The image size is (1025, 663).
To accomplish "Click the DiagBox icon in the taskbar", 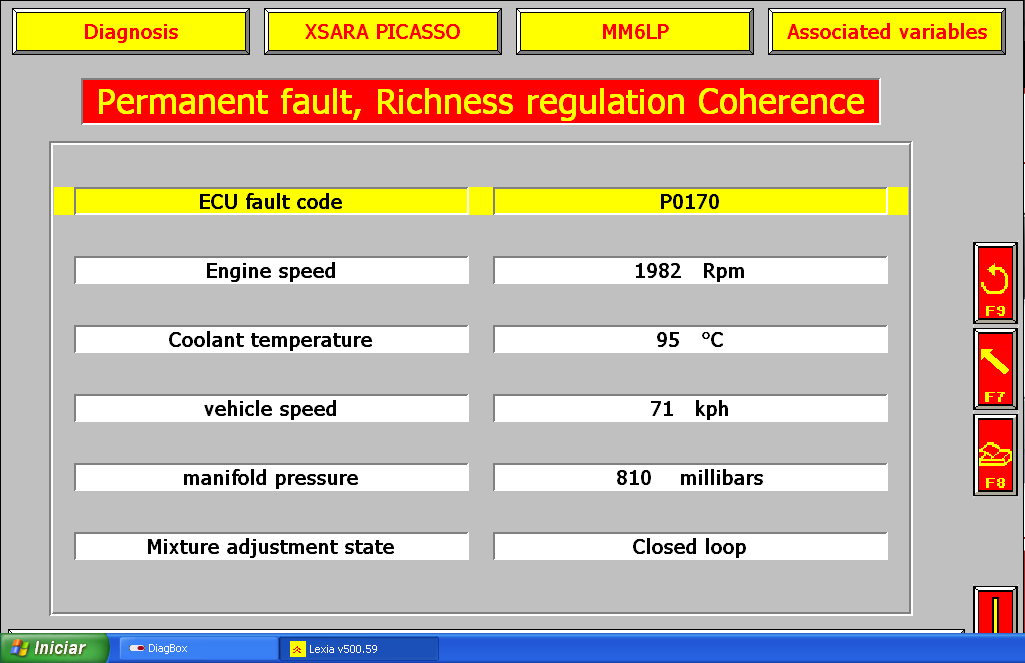I will pos(137,649).
